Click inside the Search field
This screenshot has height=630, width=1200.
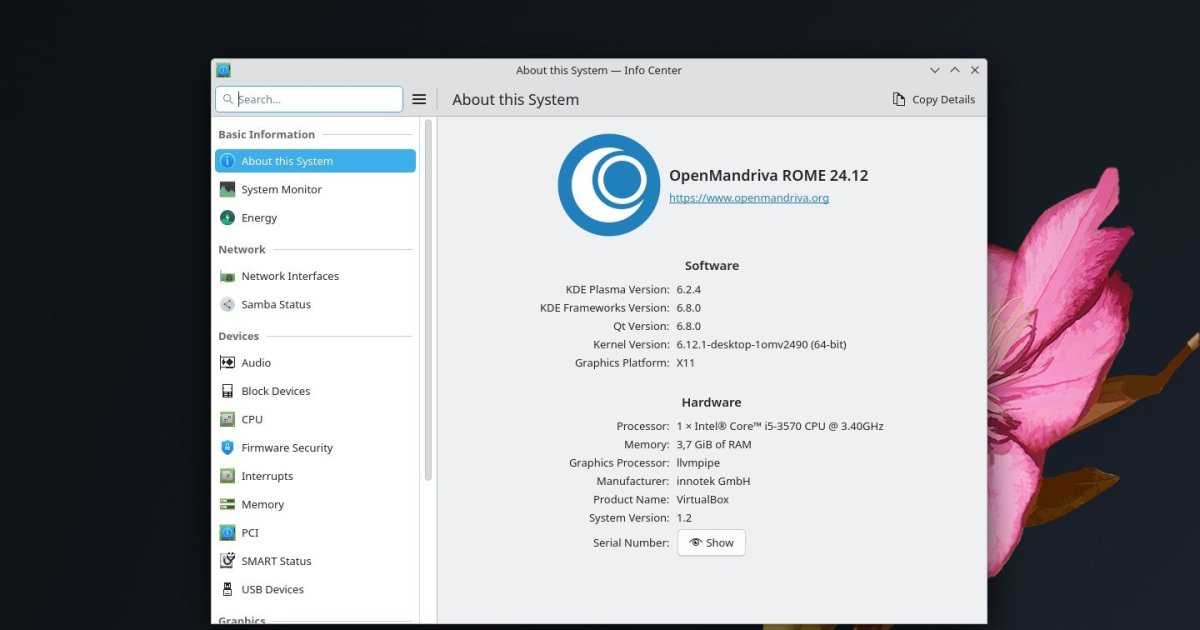pyautogui.click(x=308, y=99)
